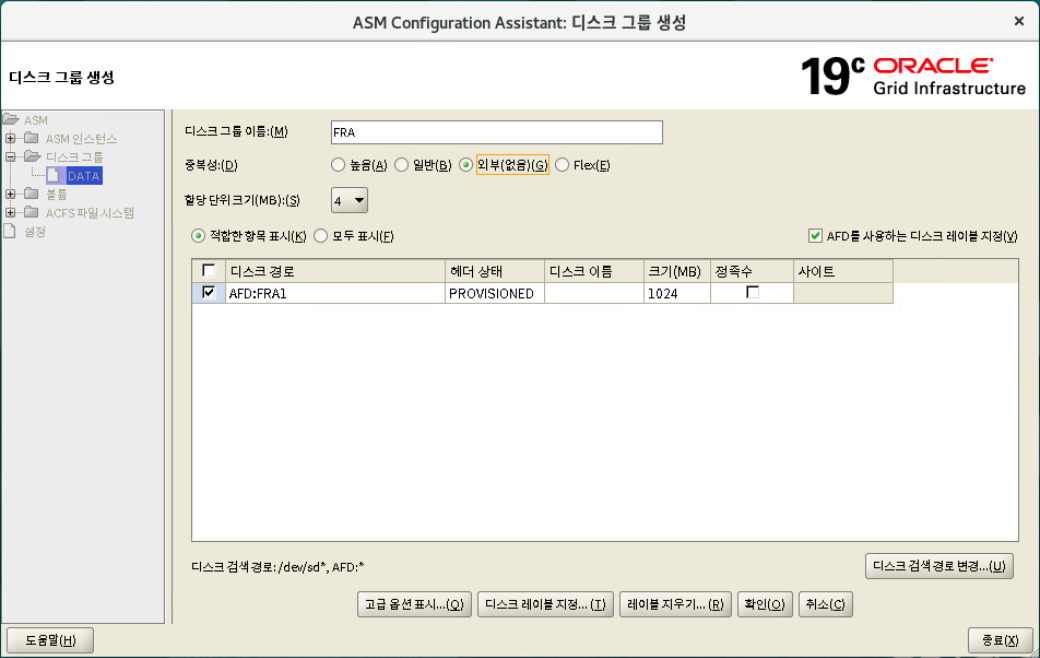Expand the 볼륨 tree node
The width and height of the screenshot is (1040, 658).
point(11,194)
